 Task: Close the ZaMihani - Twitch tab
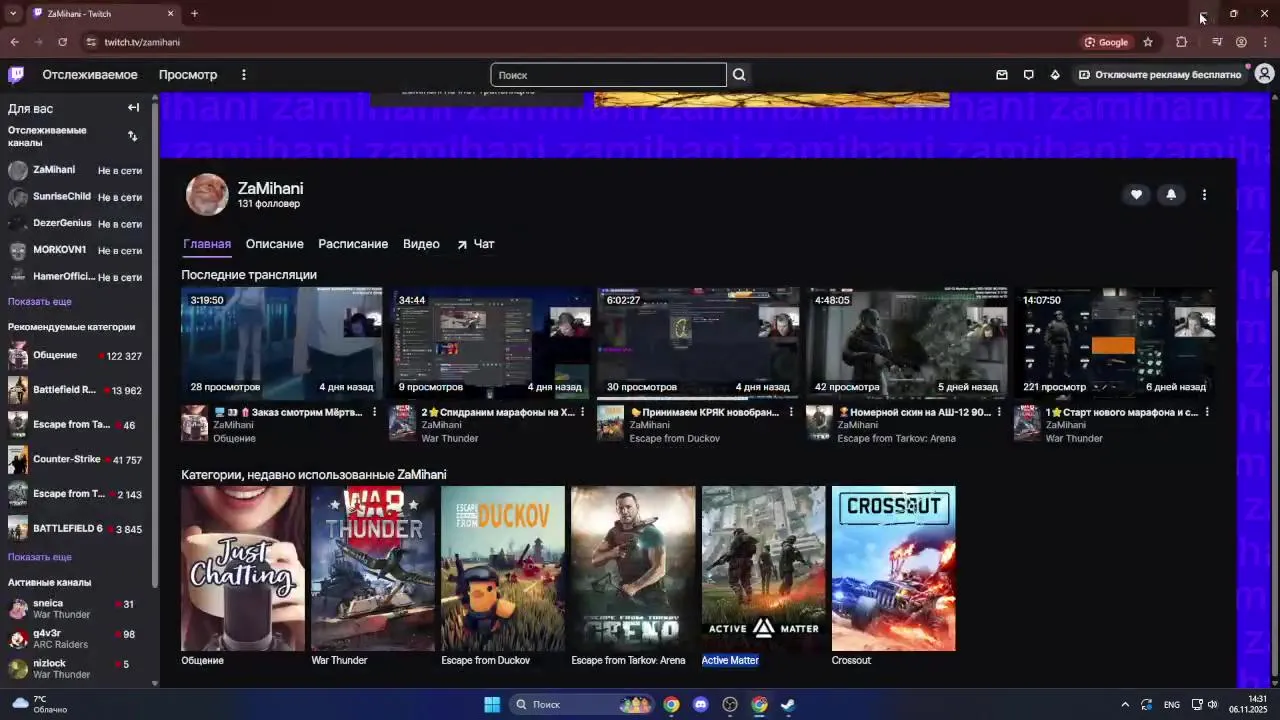(170, 14)
